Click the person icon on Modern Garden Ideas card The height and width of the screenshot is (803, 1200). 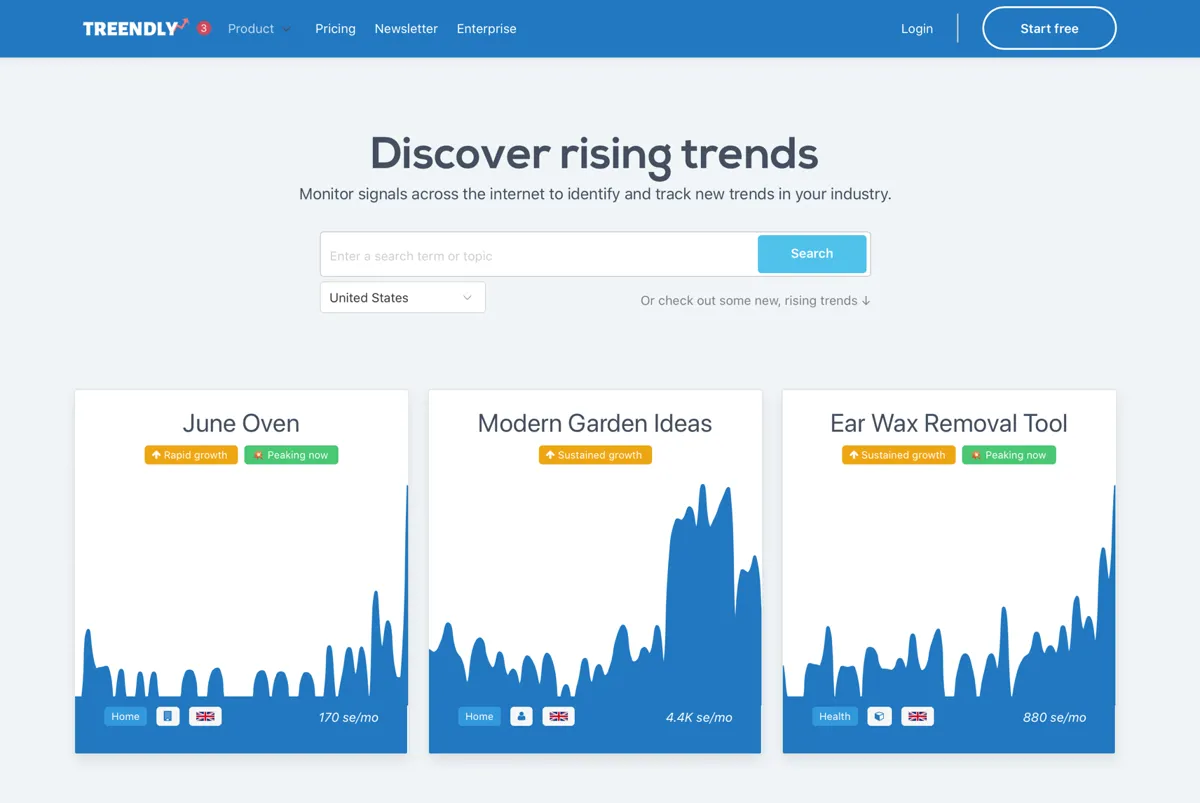(521, 716)
